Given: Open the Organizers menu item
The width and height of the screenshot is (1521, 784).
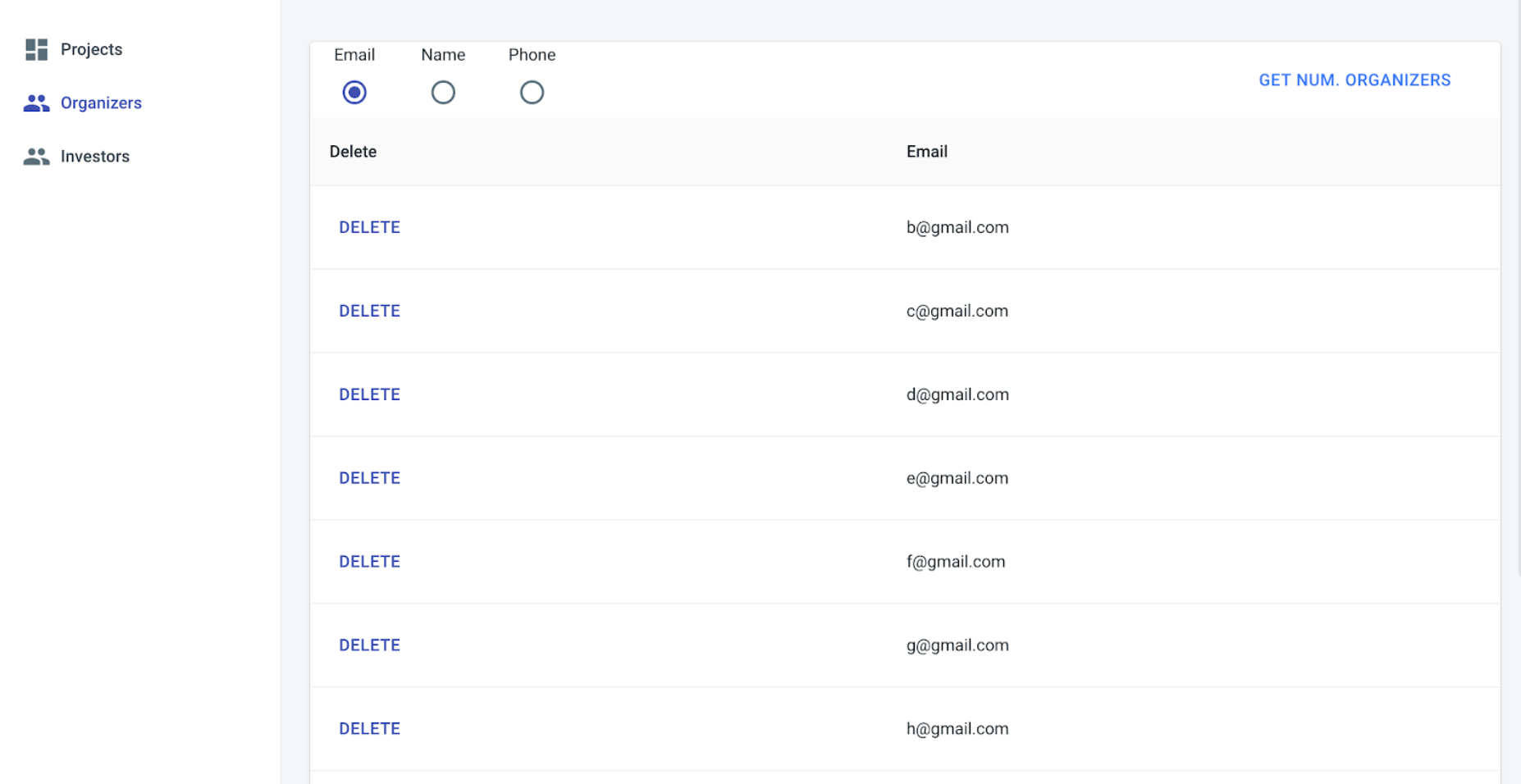Looking at the screenshot, I should (101, 103).
